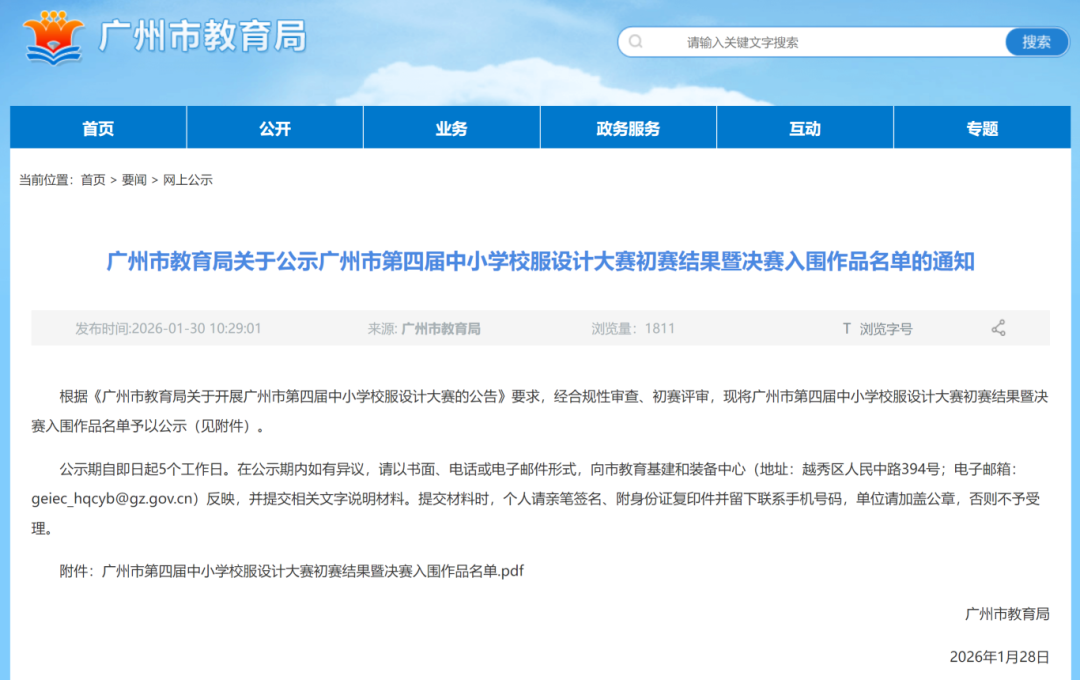Open the 互动 menu item

[804, 127]
